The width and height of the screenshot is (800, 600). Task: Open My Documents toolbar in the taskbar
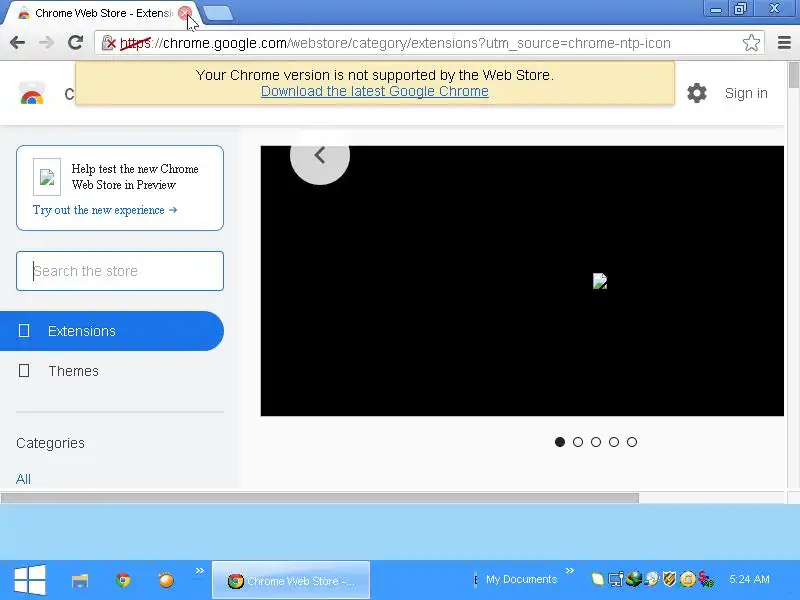tap(521, 580)
